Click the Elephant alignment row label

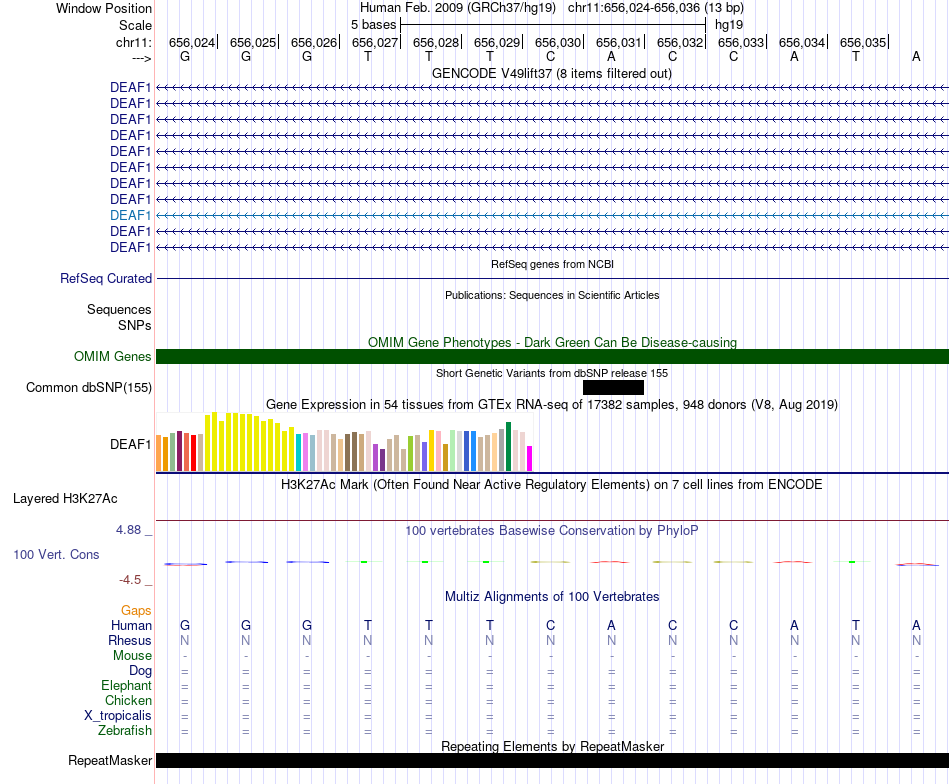click(x=126, y=685)
